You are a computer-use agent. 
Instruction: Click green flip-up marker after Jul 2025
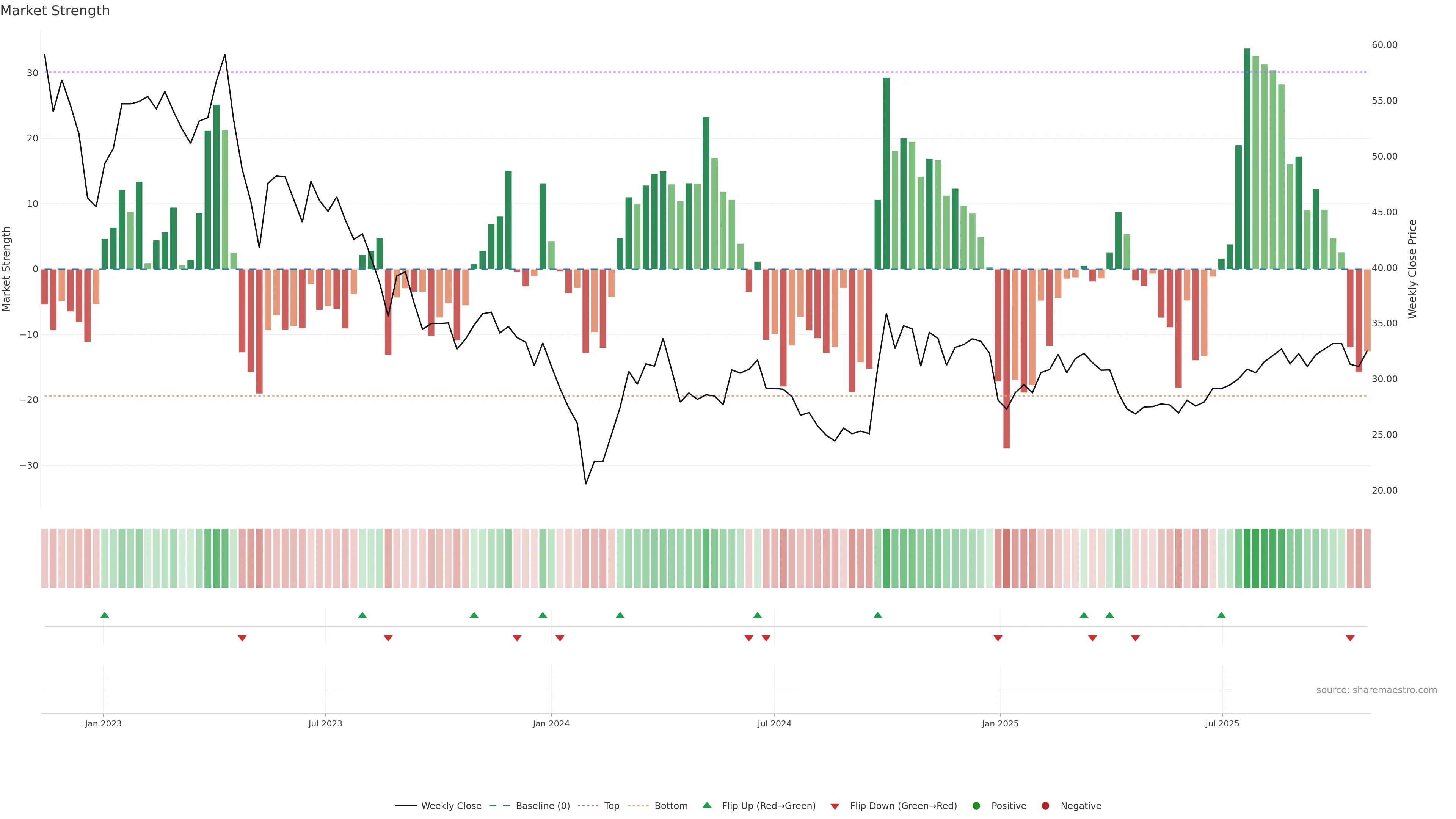coord(1221,615)
